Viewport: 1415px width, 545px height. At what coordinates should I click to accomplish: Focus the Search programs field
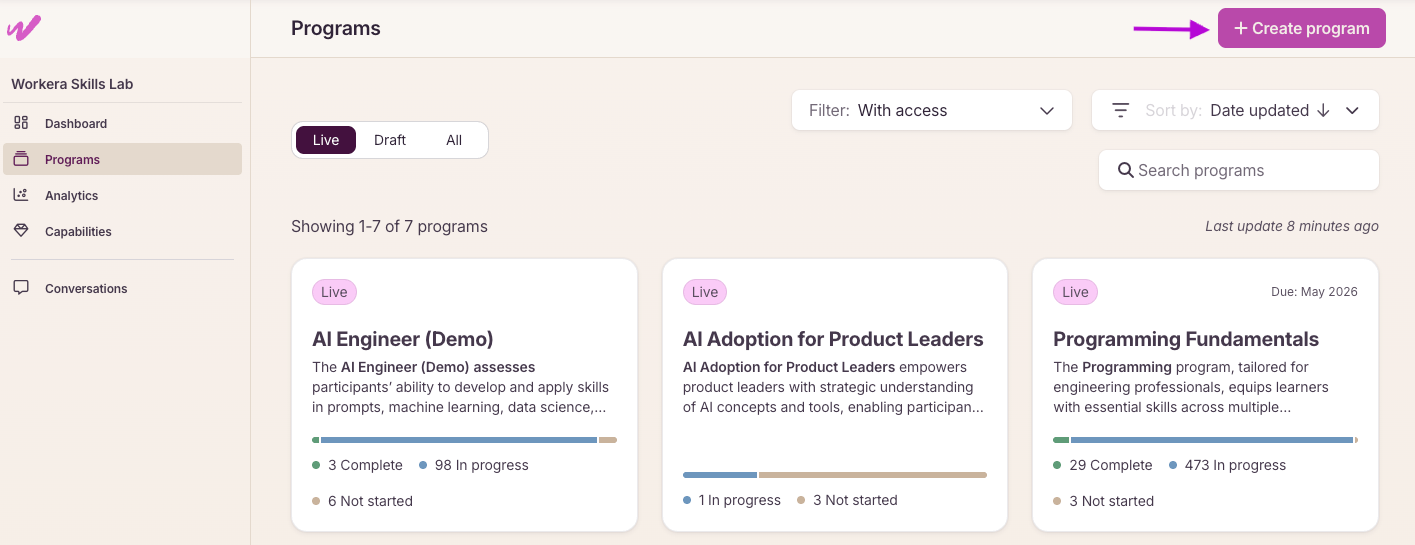[1239, 170]
